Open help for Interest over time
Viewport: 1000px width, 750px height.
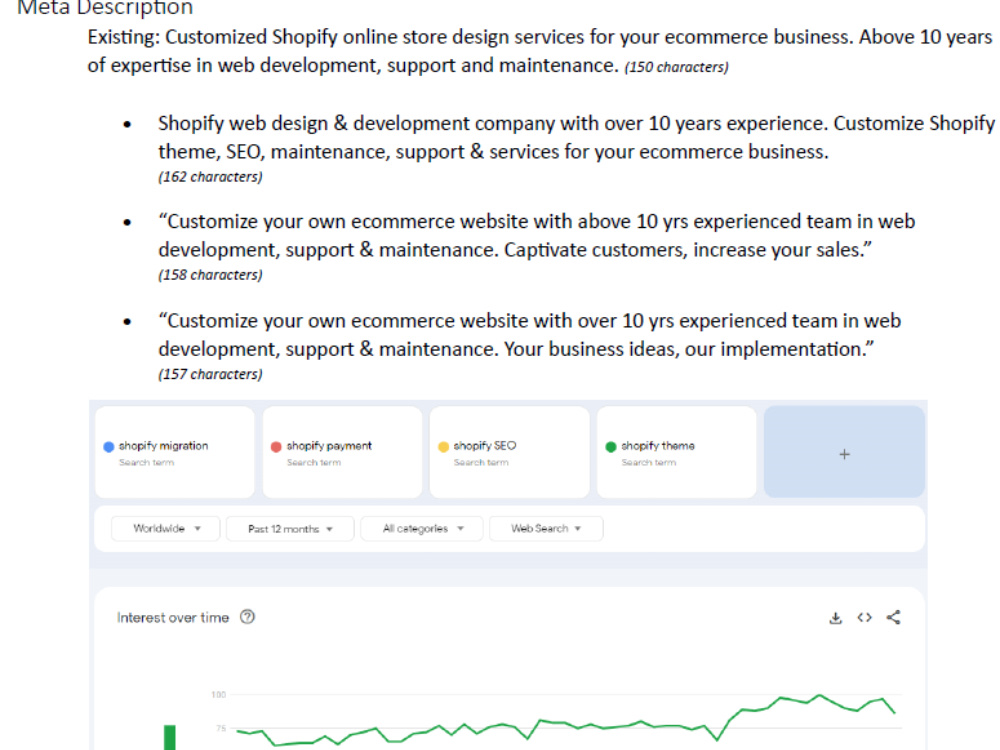click(x=247, y=617)
